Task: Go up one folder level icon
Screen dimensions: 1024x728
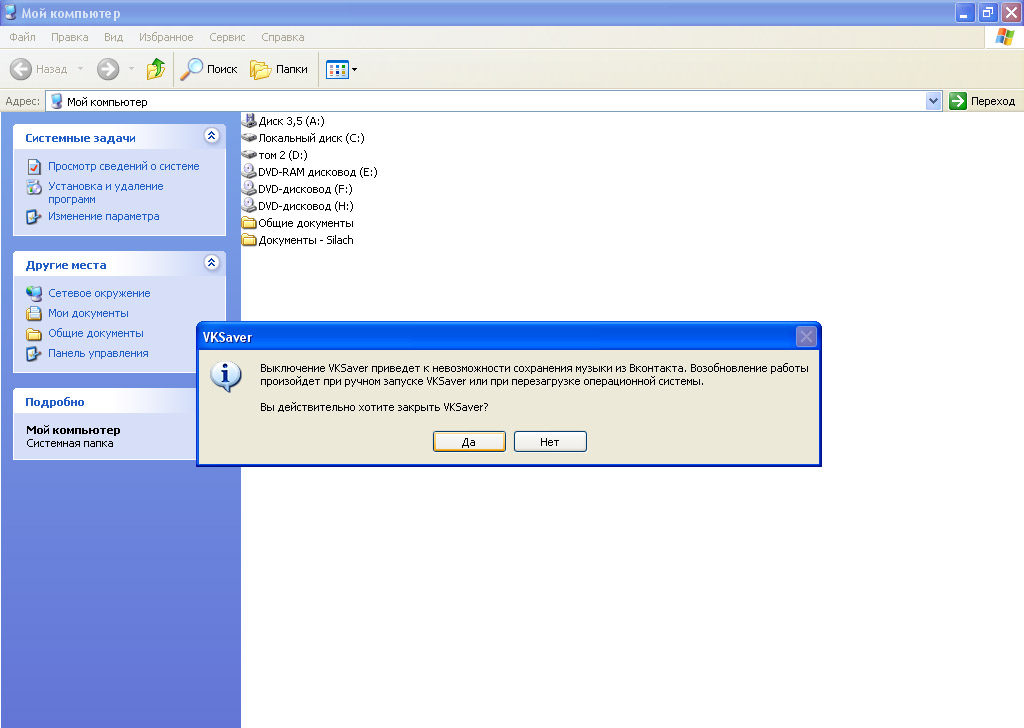Action: click(156, 69)
